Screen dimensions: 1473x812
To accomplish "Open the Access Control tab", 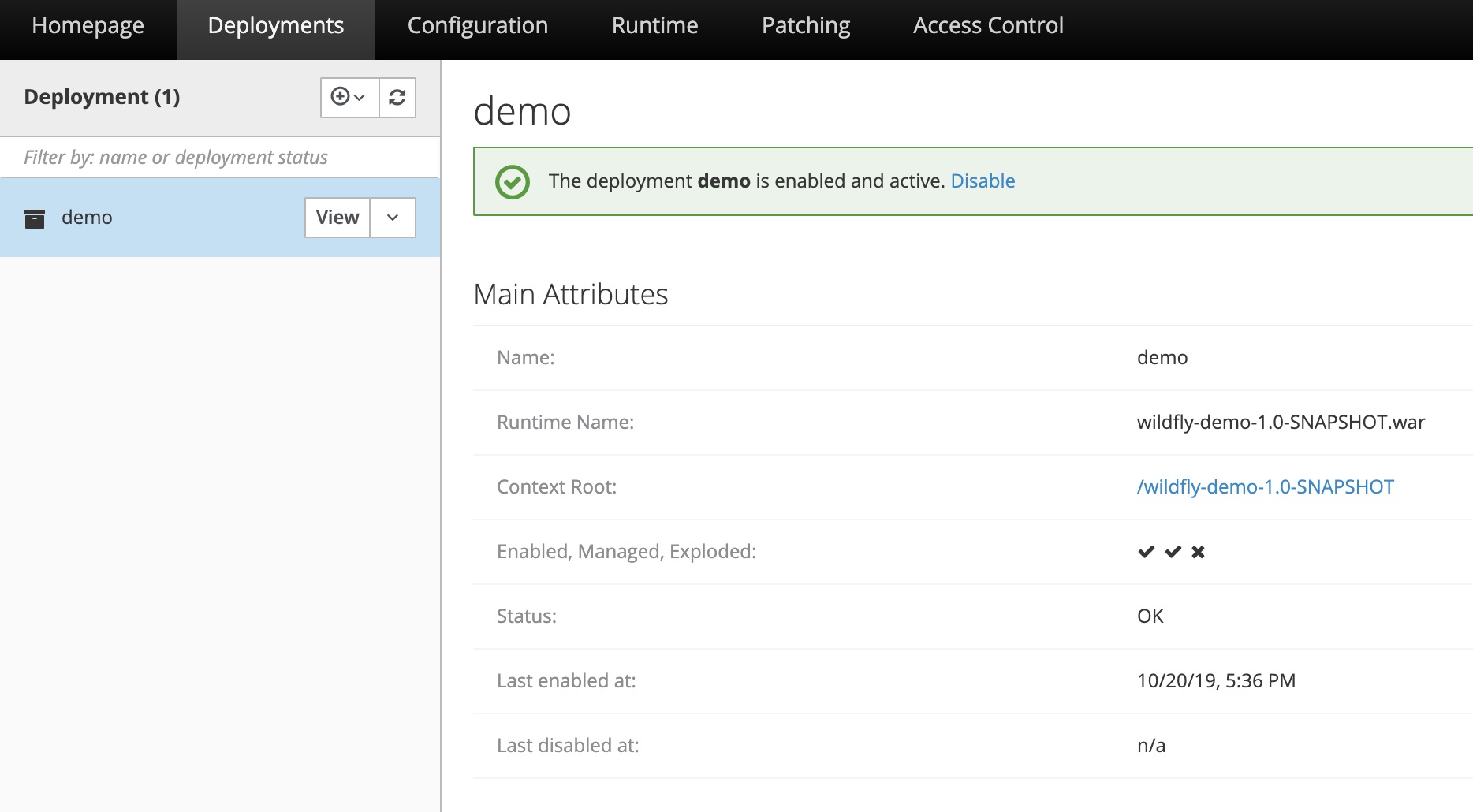I will [x=988, y=26].
